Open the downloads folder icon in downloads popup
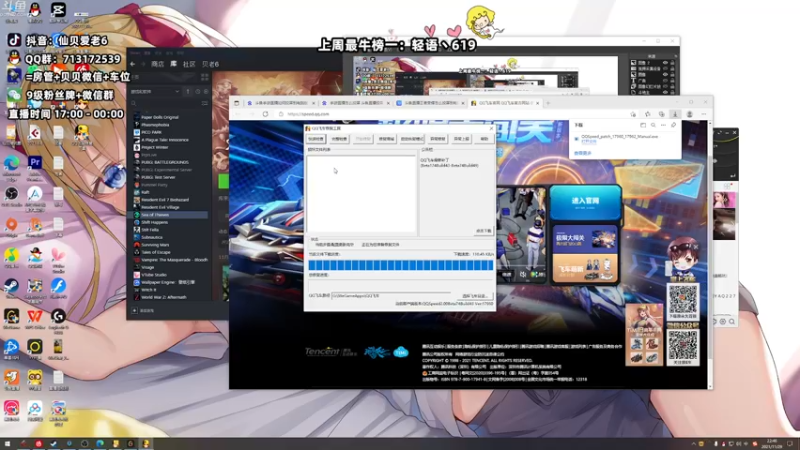 coord(643,125)
